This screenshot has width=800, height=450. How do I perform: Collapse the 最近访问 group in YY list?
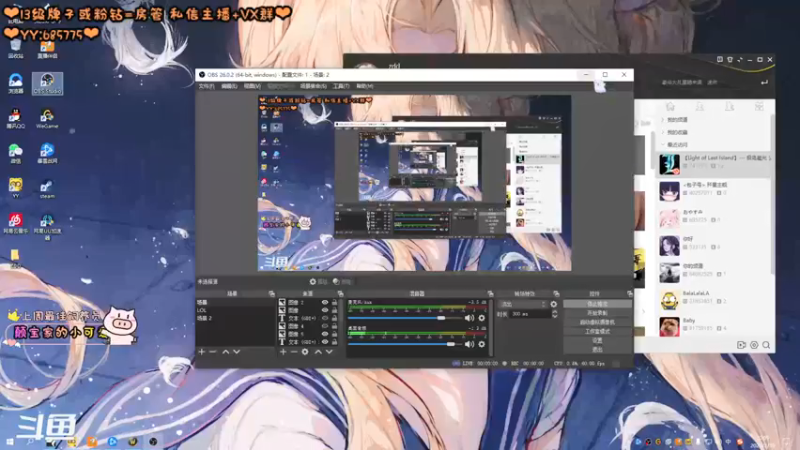663,145
